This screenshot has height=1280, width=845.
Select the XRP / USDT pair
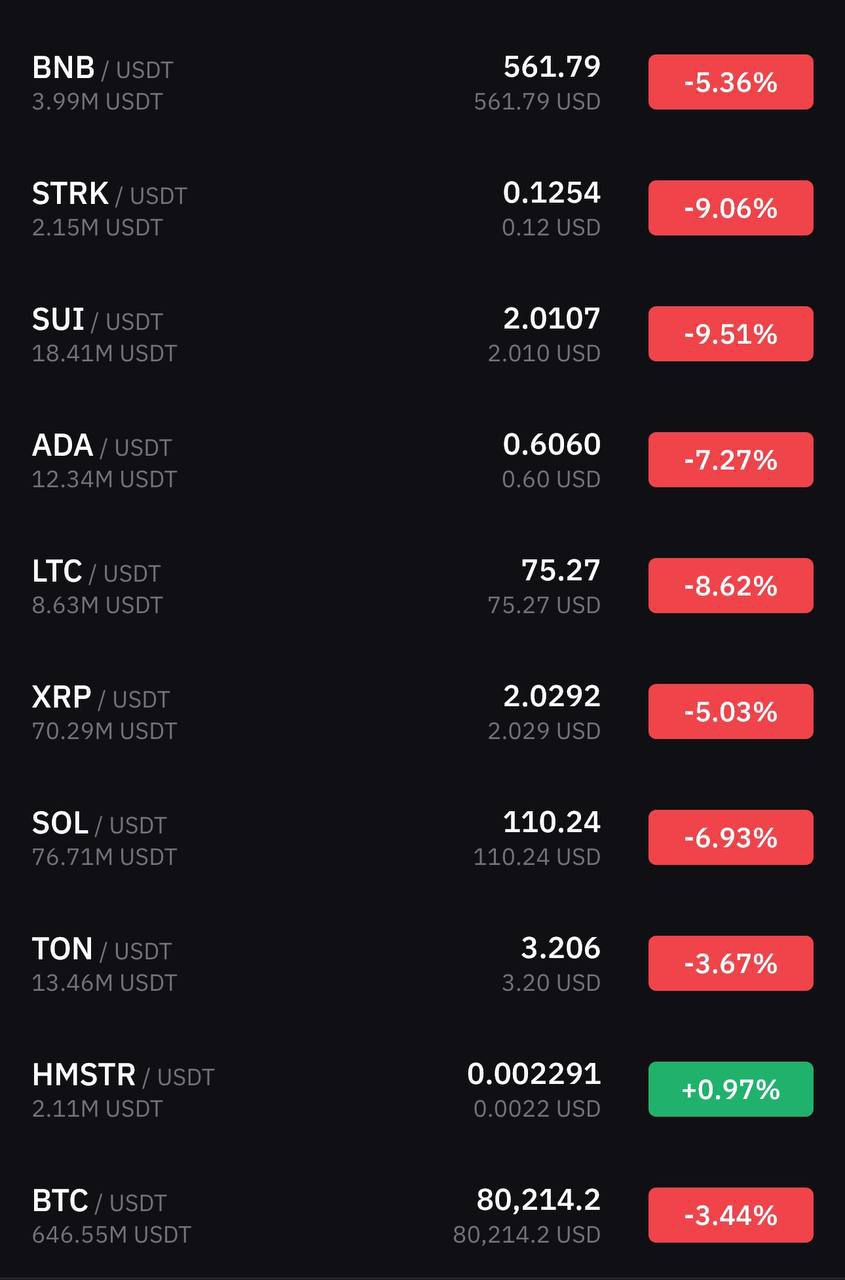coord(422,713)
